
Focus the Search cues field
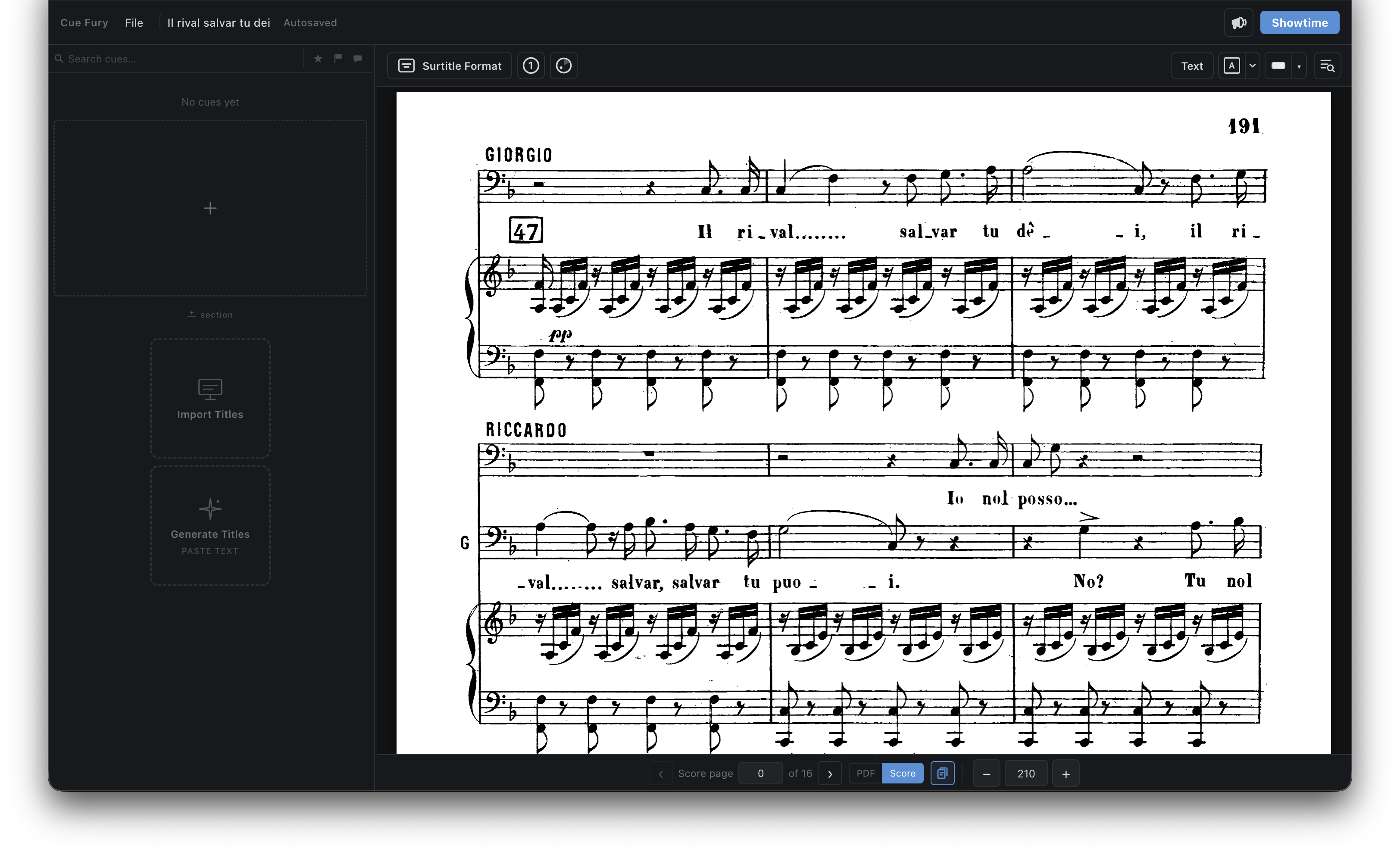(178, 59)
